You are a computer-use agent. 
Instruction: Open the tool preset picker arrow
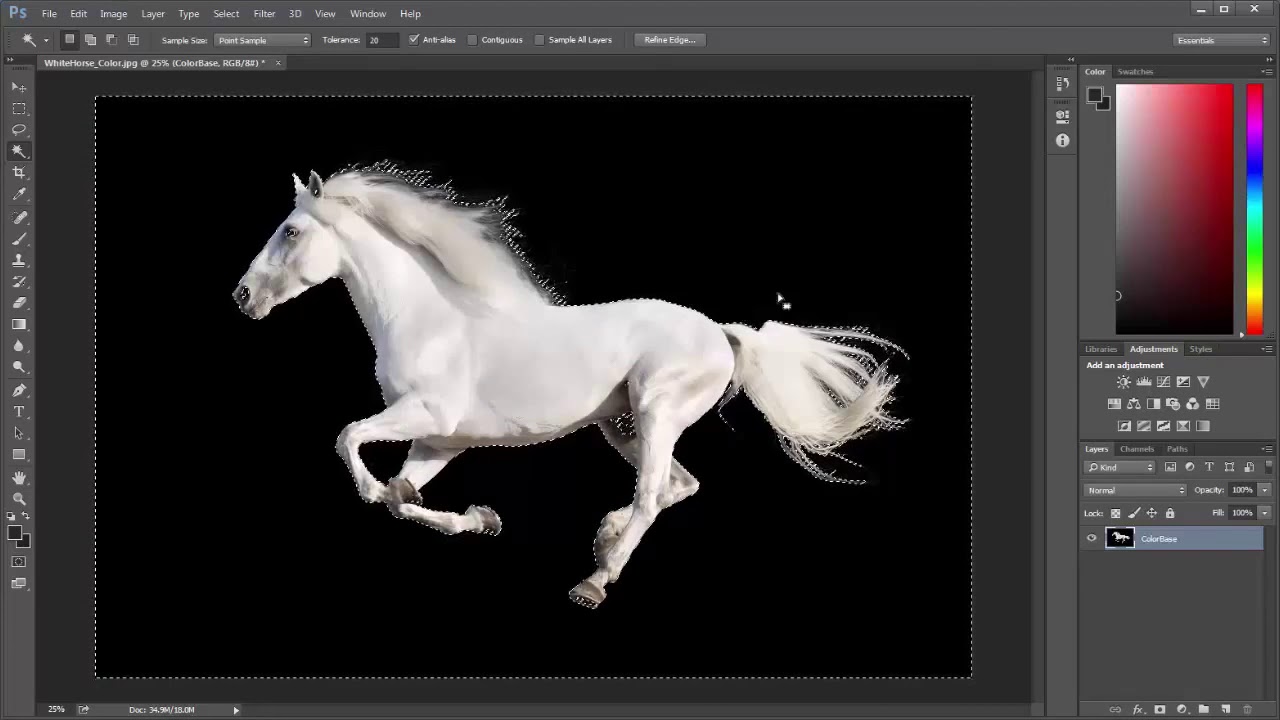tap(45, 40)
